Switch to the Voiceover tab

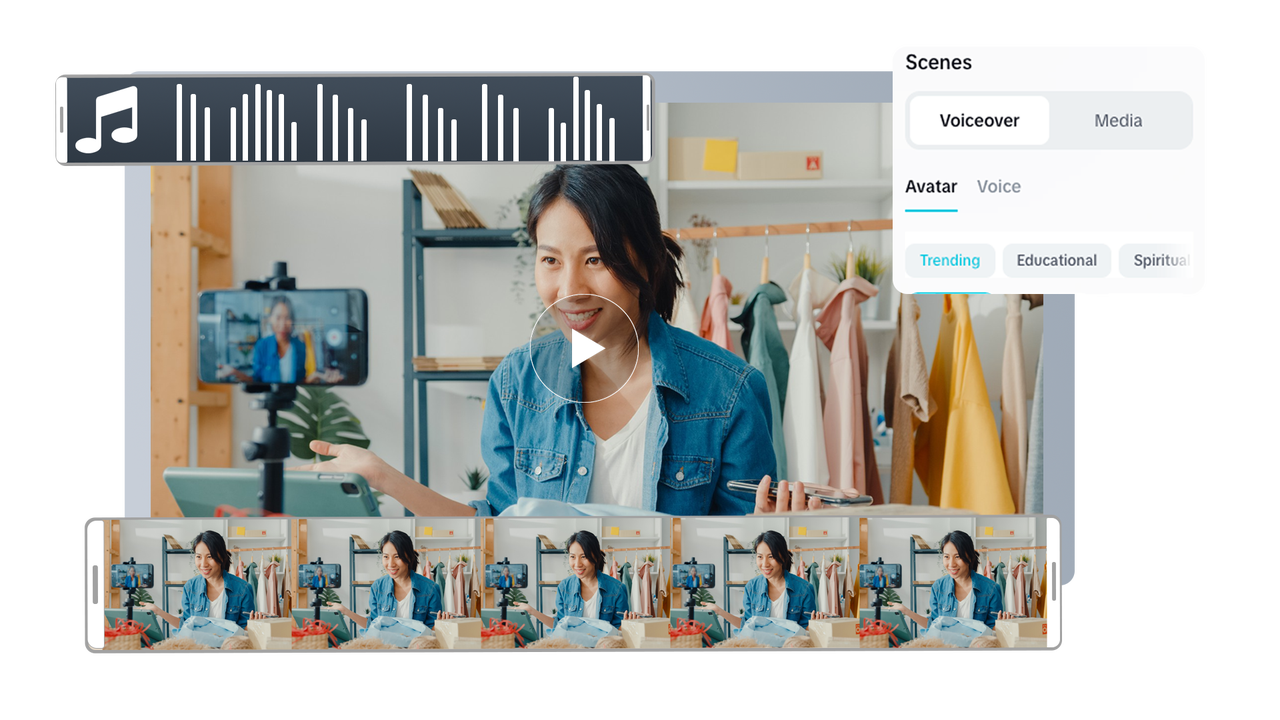(977, 120)
